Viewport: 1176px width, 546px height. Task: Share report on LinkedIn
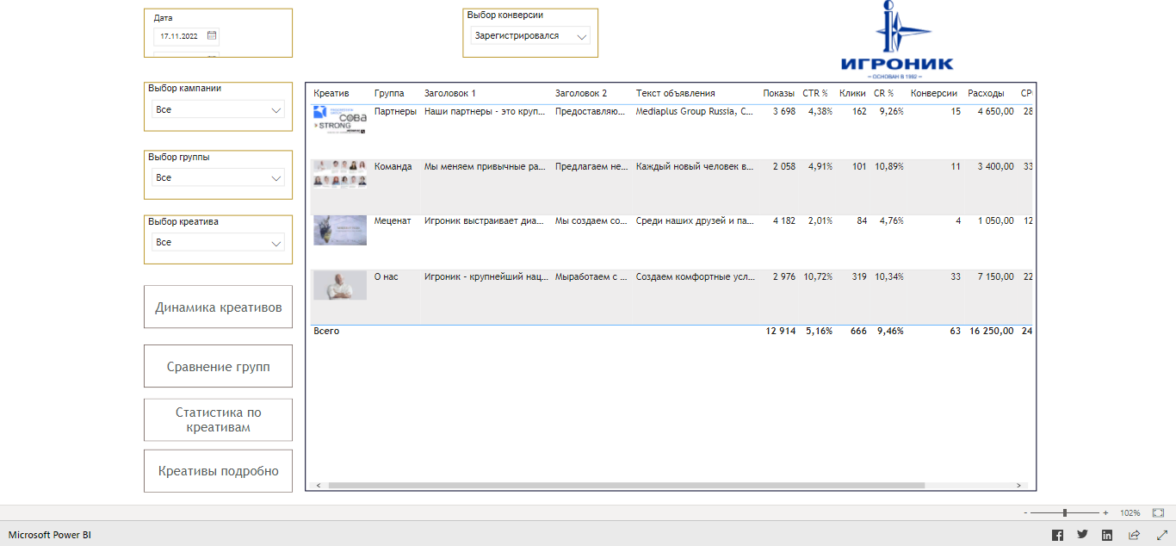click(x=1107, y=535)
